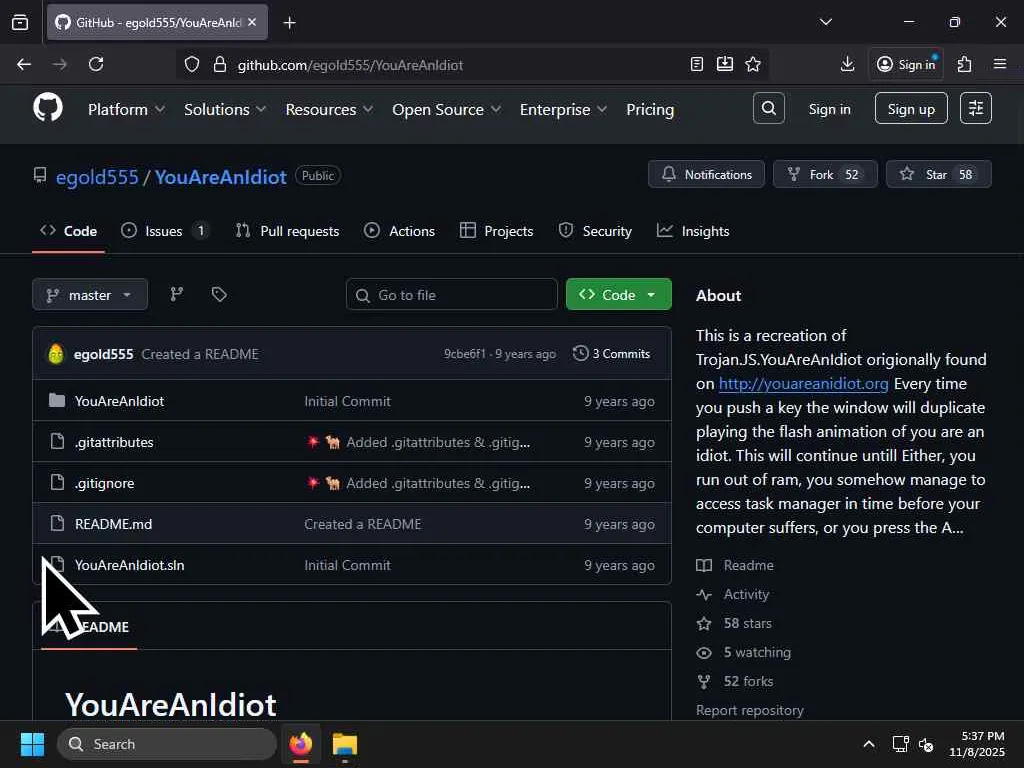Click the site lock padlock icon
The image size is (1024, 768).
tap(220, 65)
